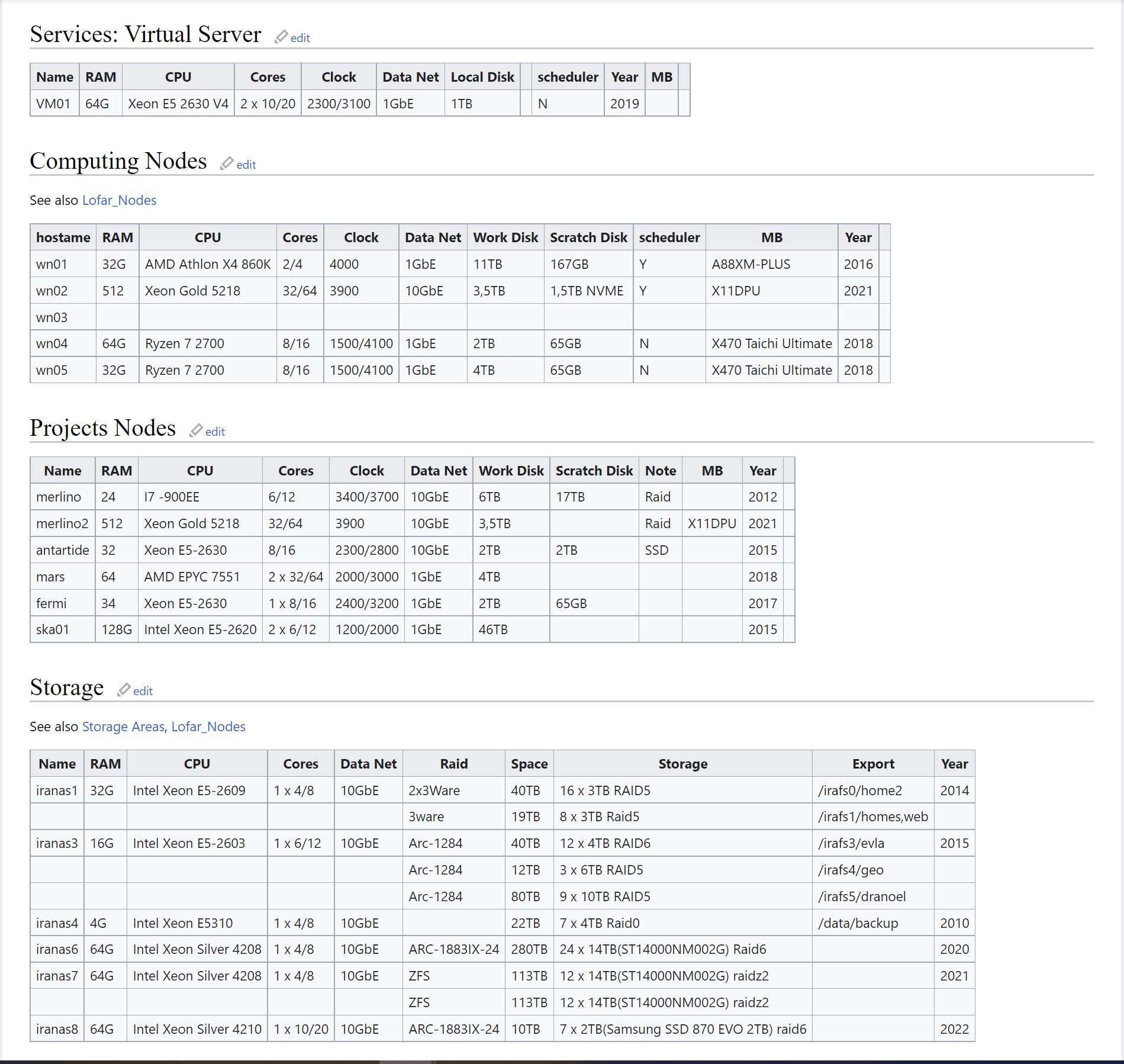Select the /irafs4/geo export cell
The image size is (1124, 1064).
(x=873, y=870)
